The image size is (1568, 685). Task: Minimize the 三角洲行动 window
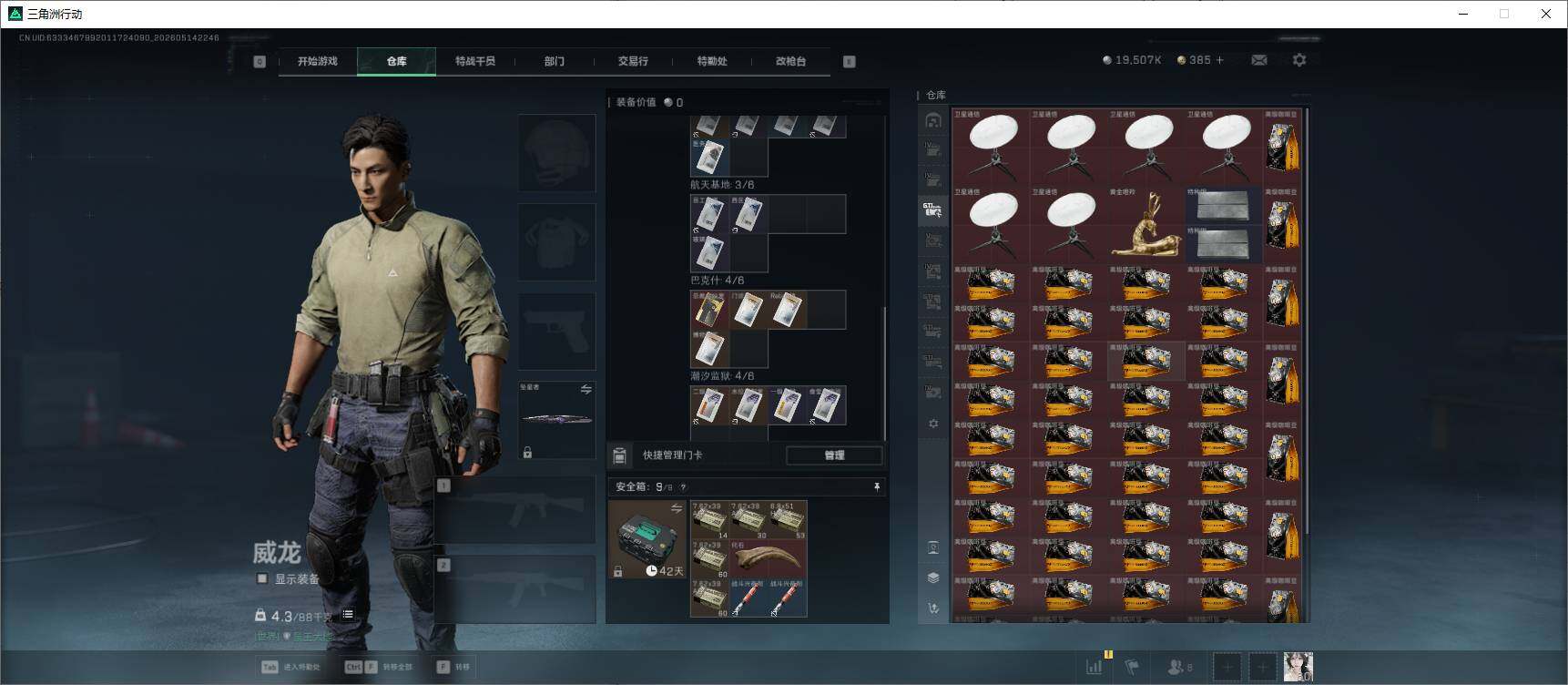coord(1463,14)
